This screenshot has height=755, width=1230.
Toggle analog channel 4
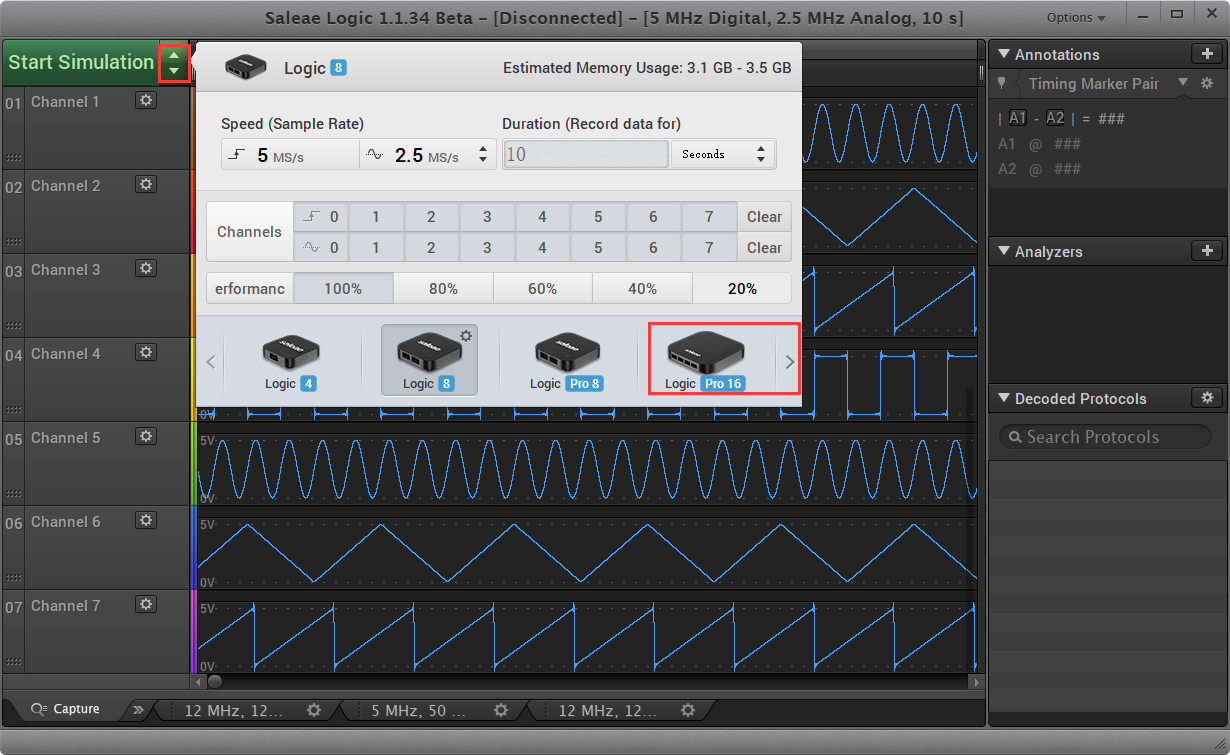[x=542, y=247]
